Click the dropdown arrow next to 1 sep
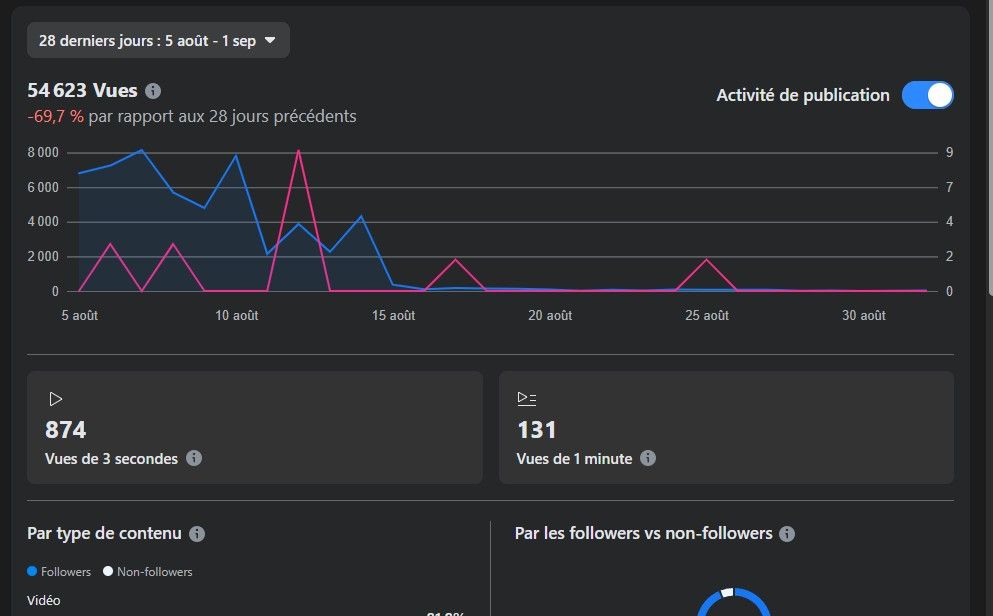 [270, 41]
